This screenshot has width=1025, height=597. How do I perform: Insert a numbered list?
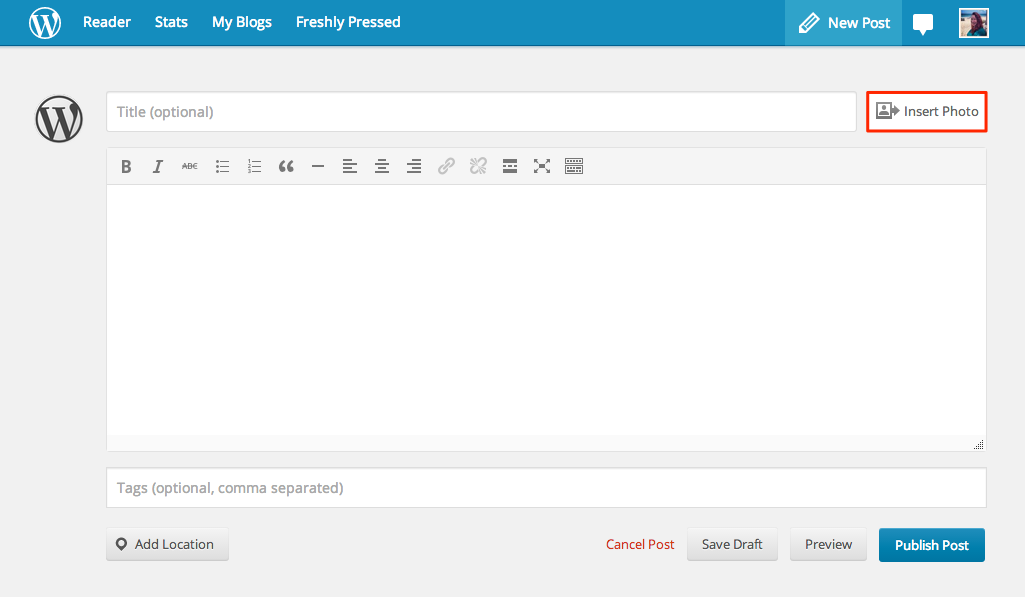[x=254, y=167]
